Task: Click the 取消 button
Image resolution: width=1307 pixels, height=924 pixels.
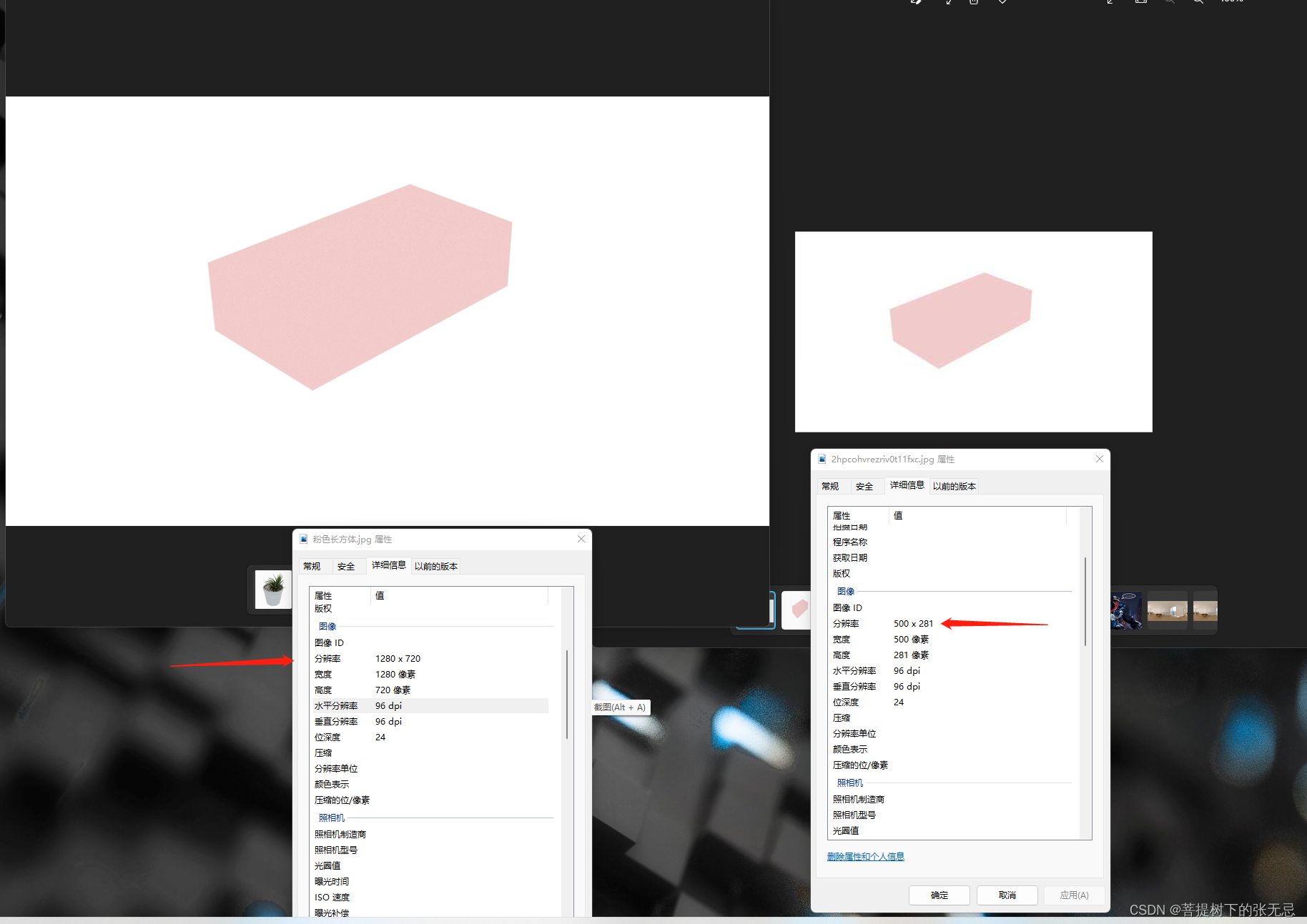Action: (x=1007, y=895)
